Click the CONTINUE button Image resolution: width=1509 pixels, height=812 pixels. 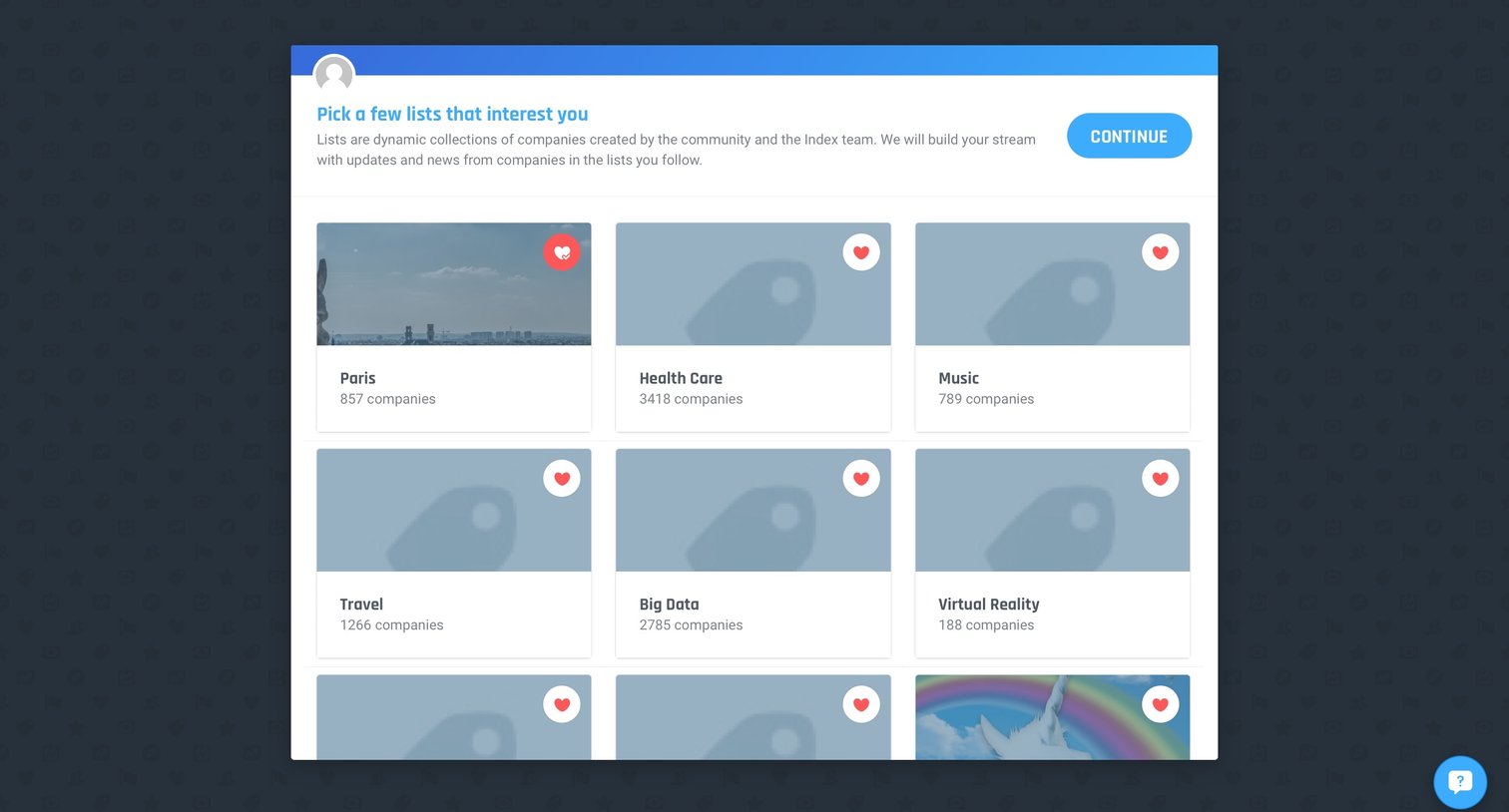click(x=1129, y=136)
